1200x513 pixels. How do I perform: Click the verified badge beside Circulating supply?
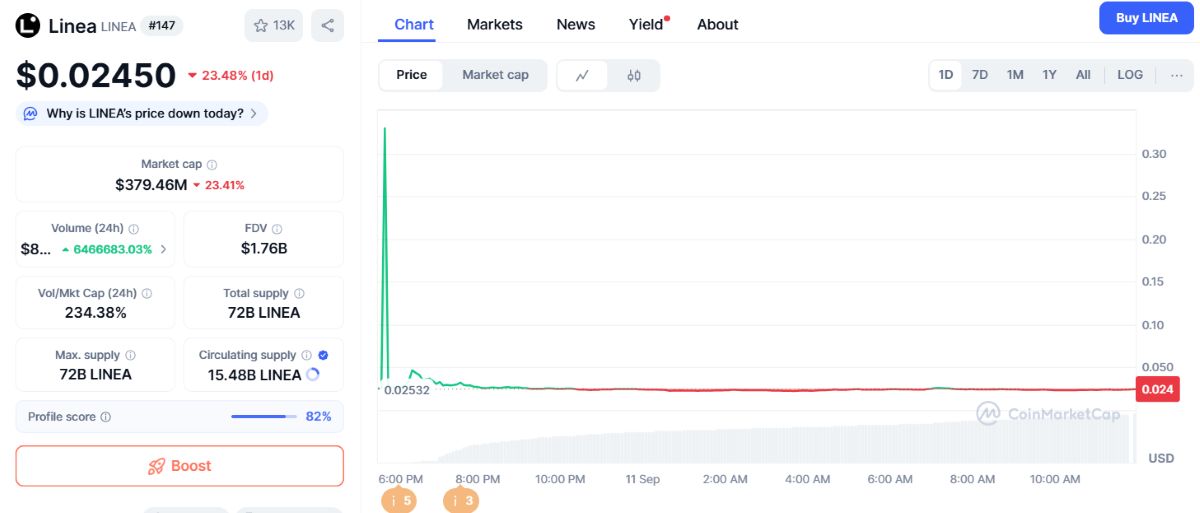(323, 355)
